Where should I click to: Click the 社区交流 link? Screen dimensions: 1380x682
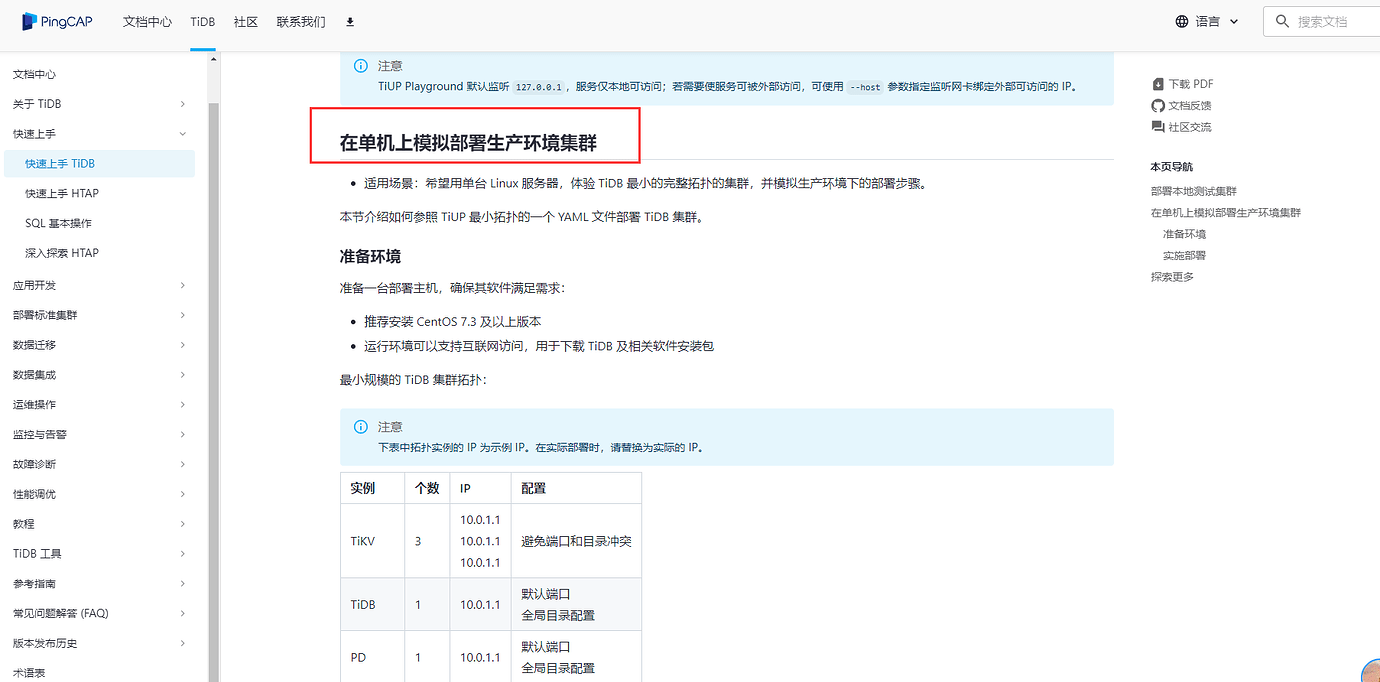point(1190,127)
